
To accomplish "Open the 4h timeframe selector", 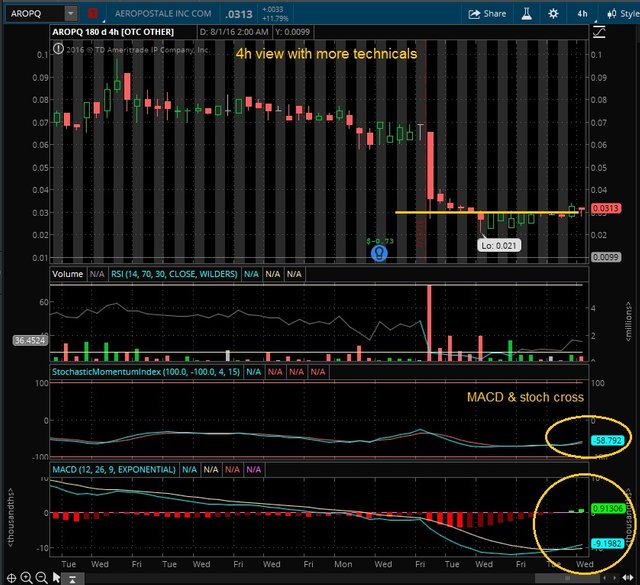I will tap(582, 14).
